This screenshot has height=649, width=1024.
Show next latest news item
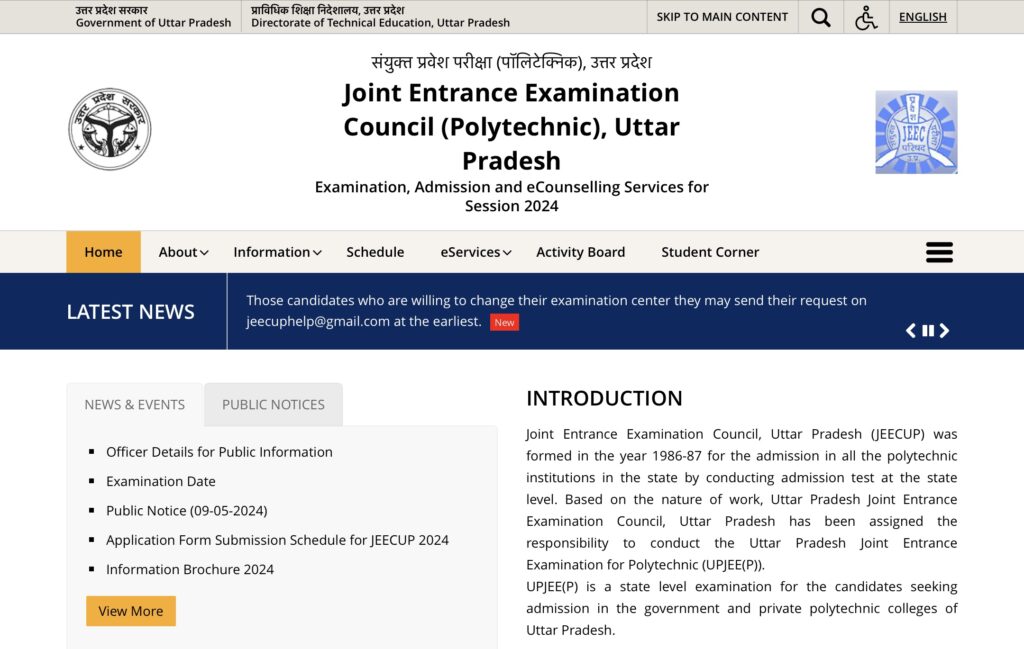944,330
